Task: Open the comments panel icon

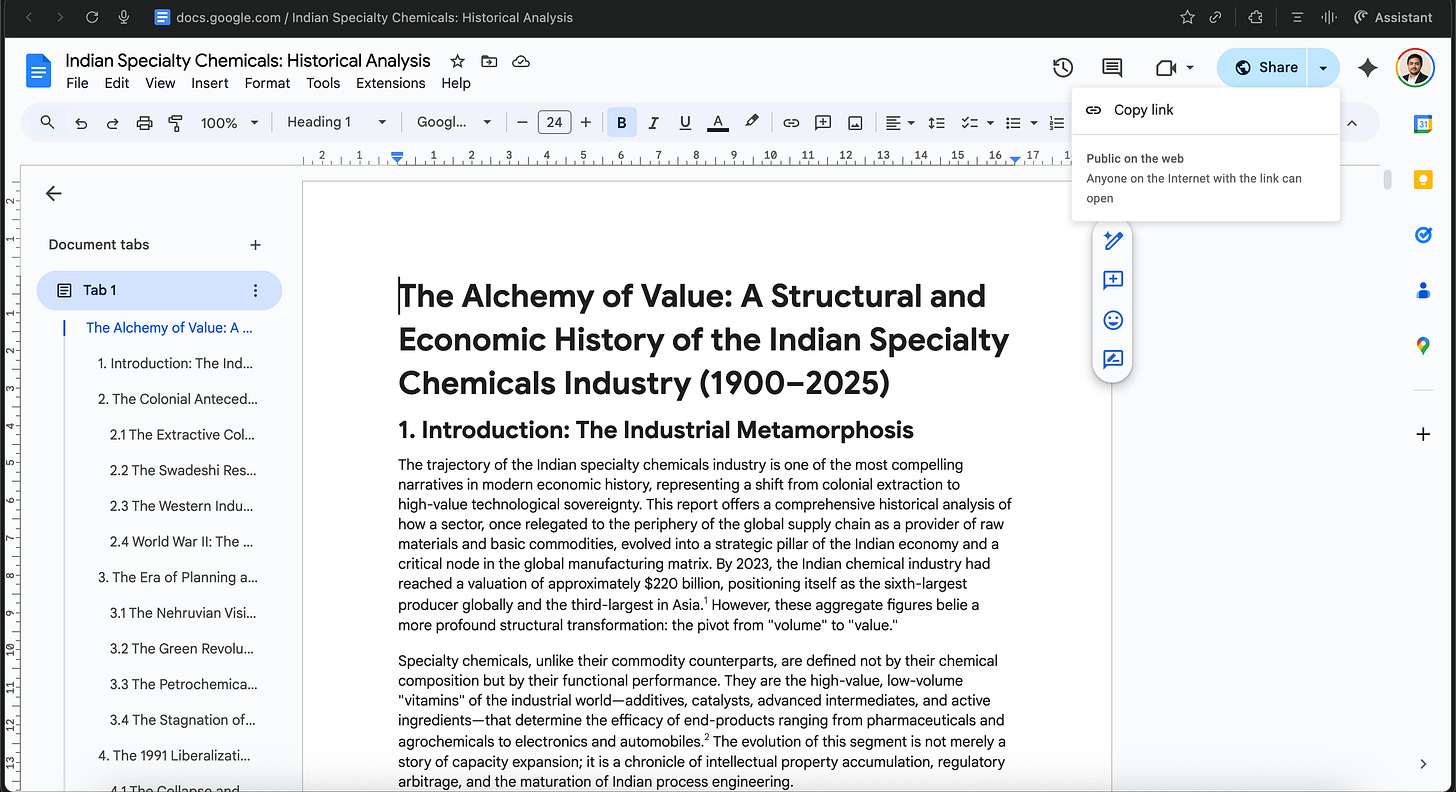Action: 1112,67
